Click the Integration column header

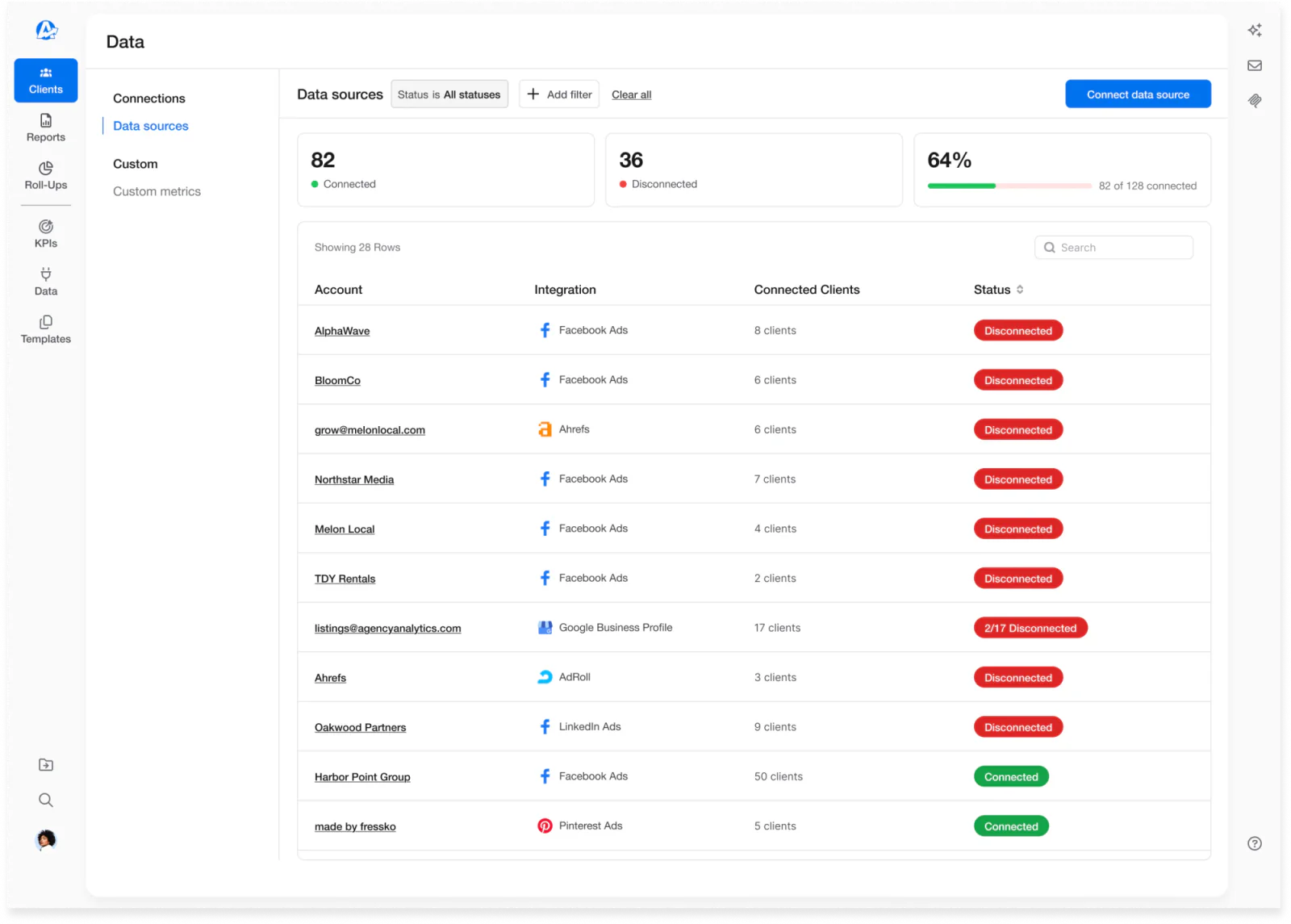click(565, 290)
